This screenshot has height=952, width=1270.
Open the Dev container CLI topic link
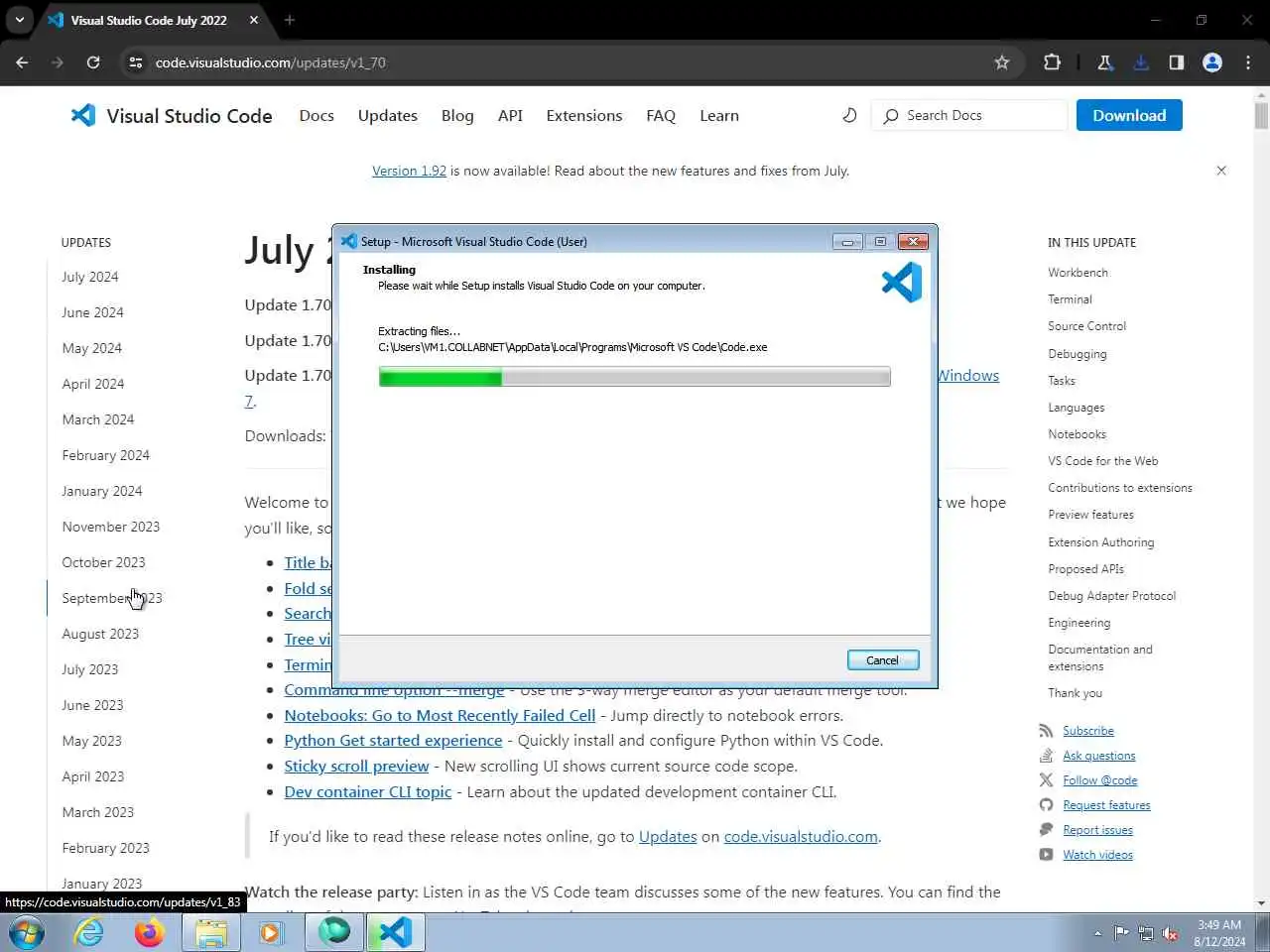368,791
